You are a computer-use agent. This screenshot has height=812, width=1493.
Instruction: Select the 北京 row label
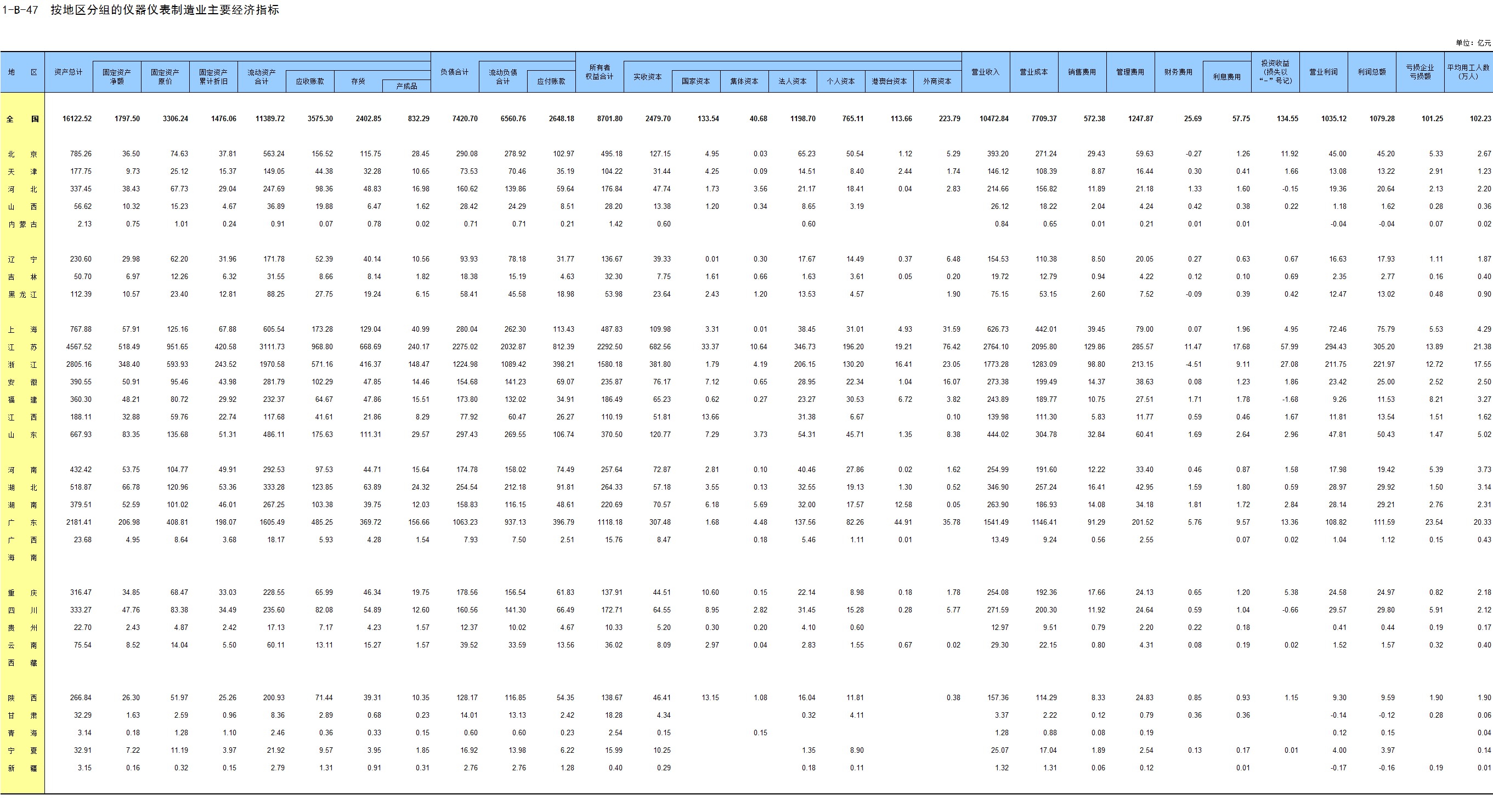click(22, 154)
